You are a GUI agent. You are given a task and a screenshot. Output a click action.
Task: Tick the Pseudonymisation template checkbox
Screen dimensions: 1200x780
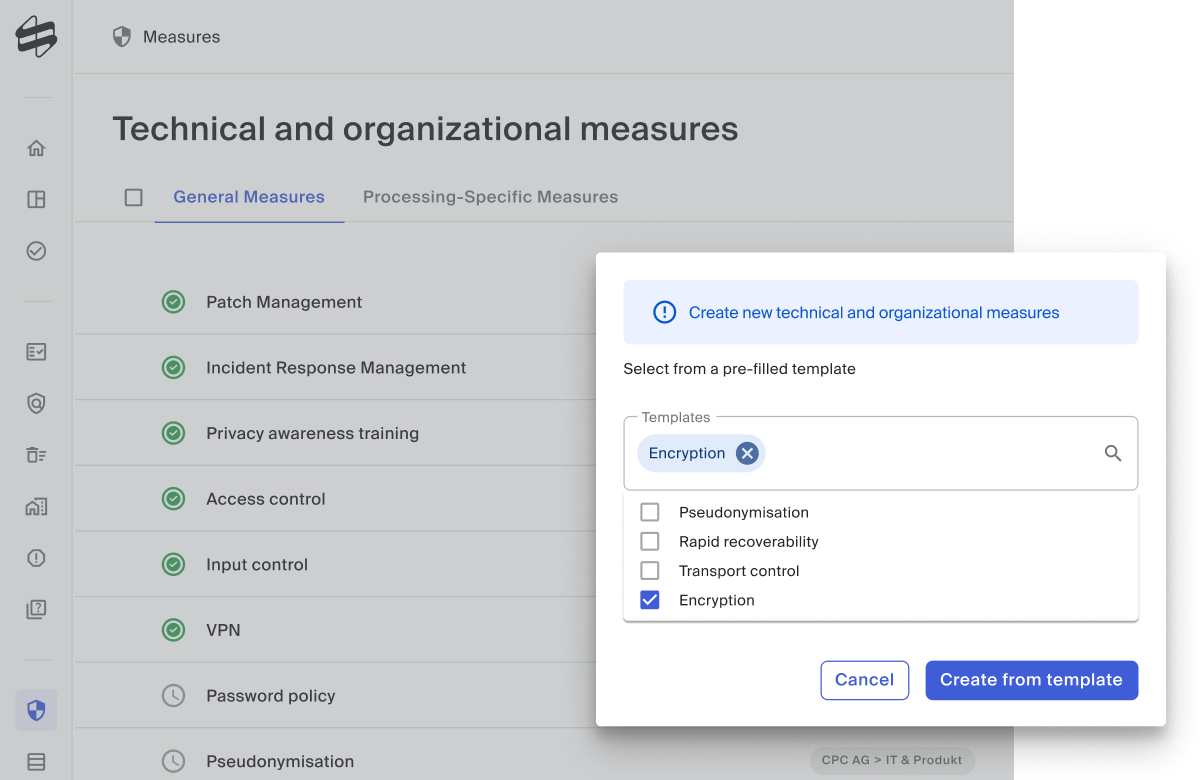click(x=650, y=512)
